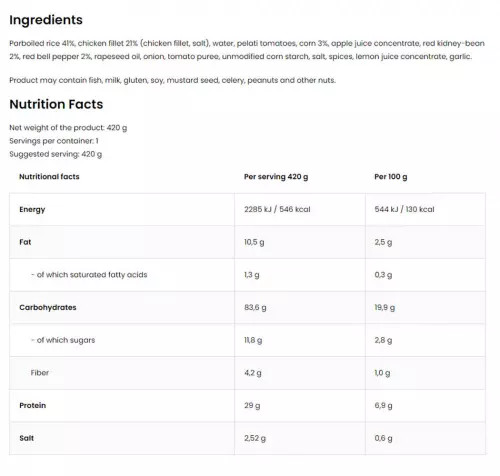Click the allergen warning paragraph text

172,80
